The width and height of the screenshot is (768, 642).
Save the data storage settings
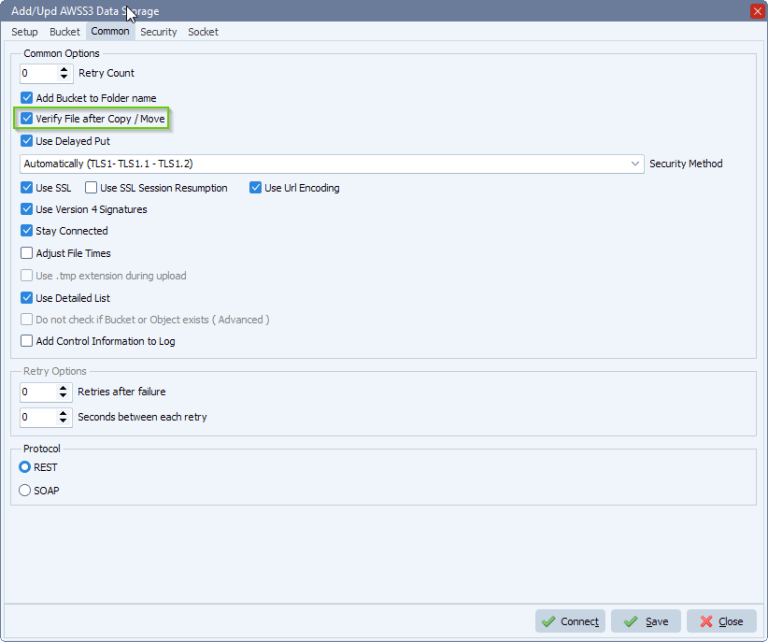[x=646, y=621]
